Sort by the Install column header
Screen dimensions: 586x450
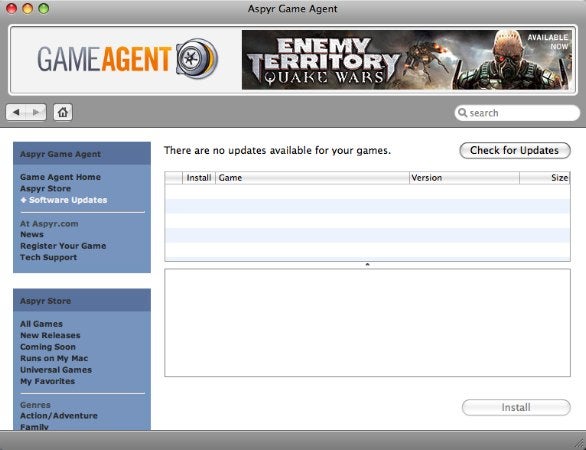199,178
